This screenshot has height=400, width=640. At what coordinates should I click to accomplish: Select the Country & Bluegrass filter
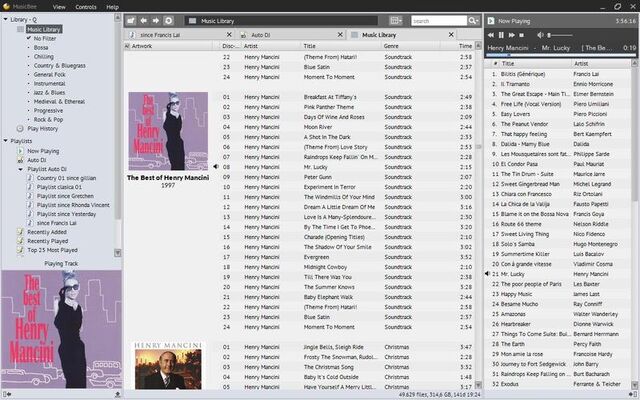pos(60,65)
